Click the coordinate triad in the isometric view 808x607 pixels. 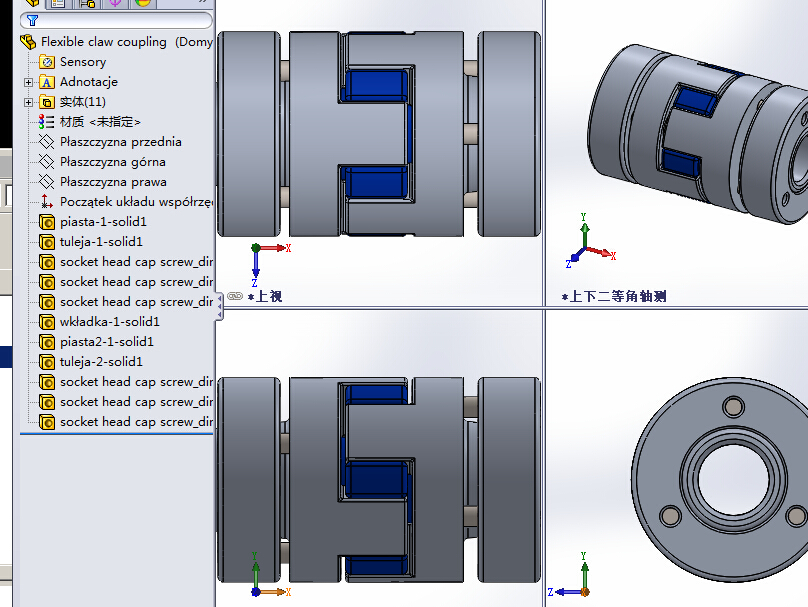click(591, 241)
